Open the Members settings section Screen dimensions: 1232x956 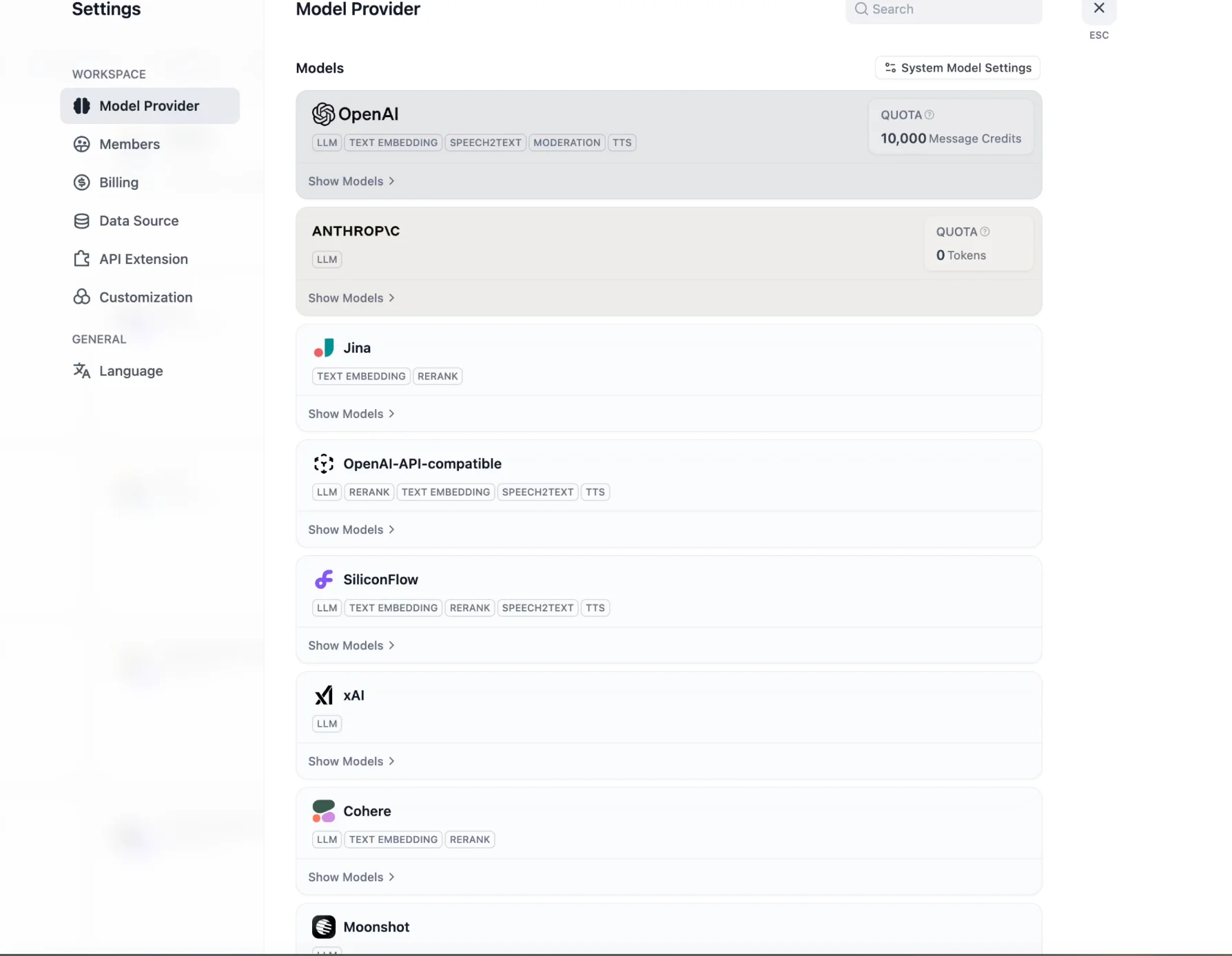pyautogui.click(x=130, y=144)
